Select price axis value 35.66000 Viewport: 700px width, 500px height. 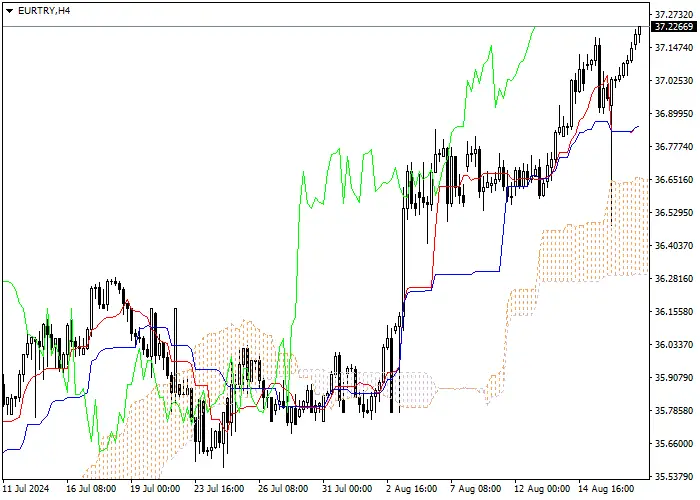(x=674, y=443)
